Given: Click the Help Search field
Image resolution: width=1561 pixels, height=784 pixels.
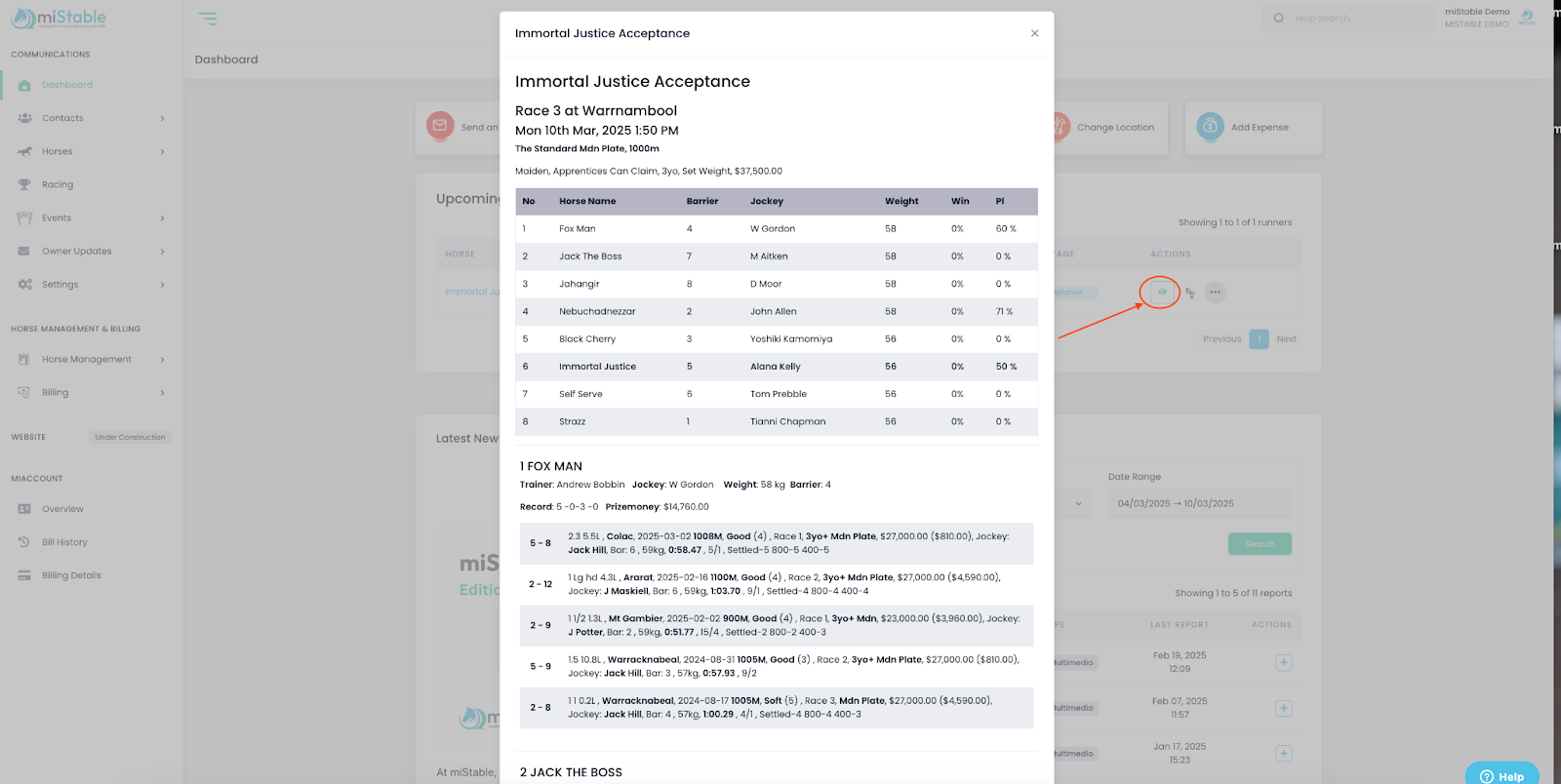Looking at the screenshot, I should 1351,19.
